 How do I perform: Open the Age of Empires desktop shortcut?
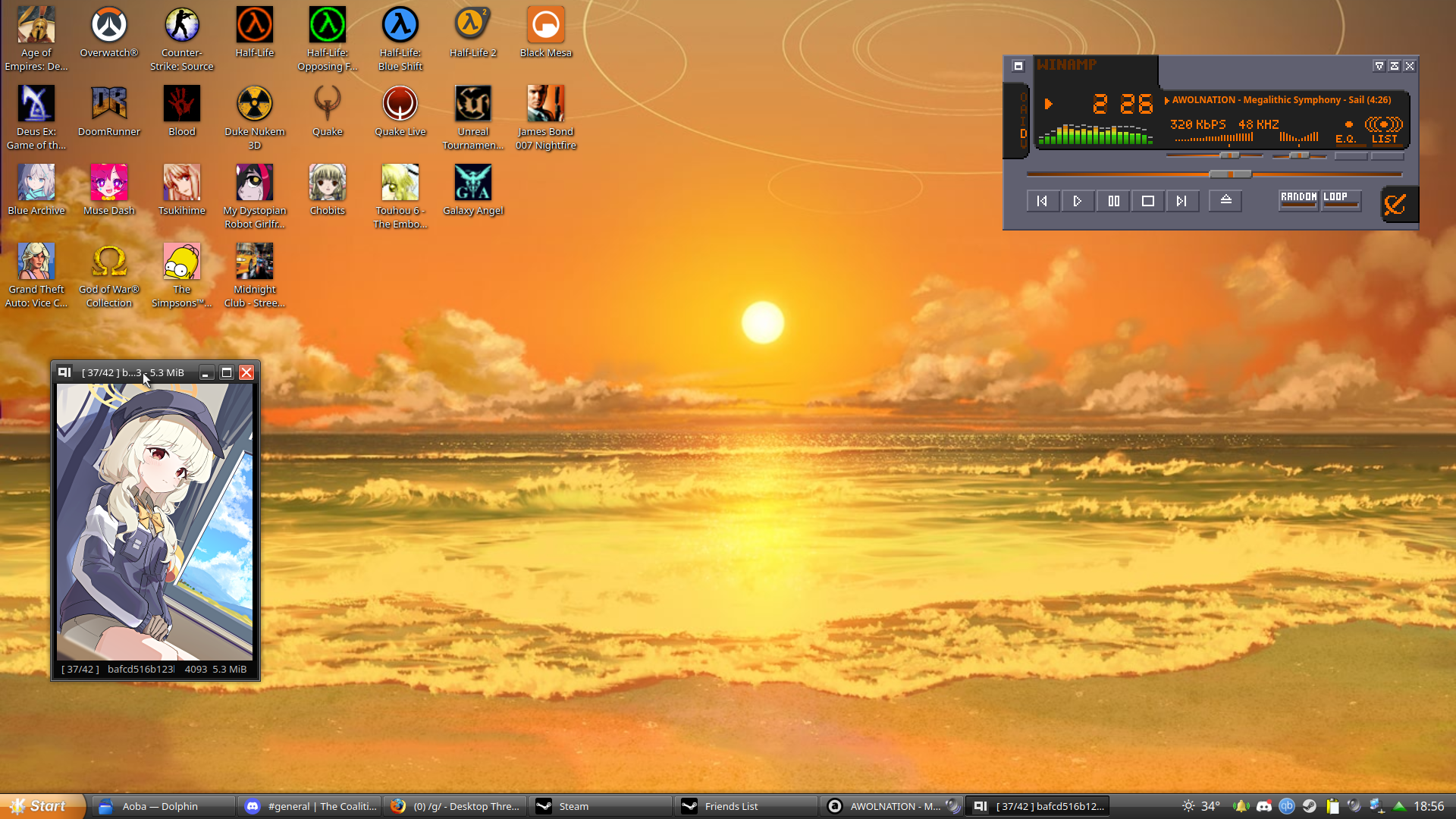click(x=36, y=39)
